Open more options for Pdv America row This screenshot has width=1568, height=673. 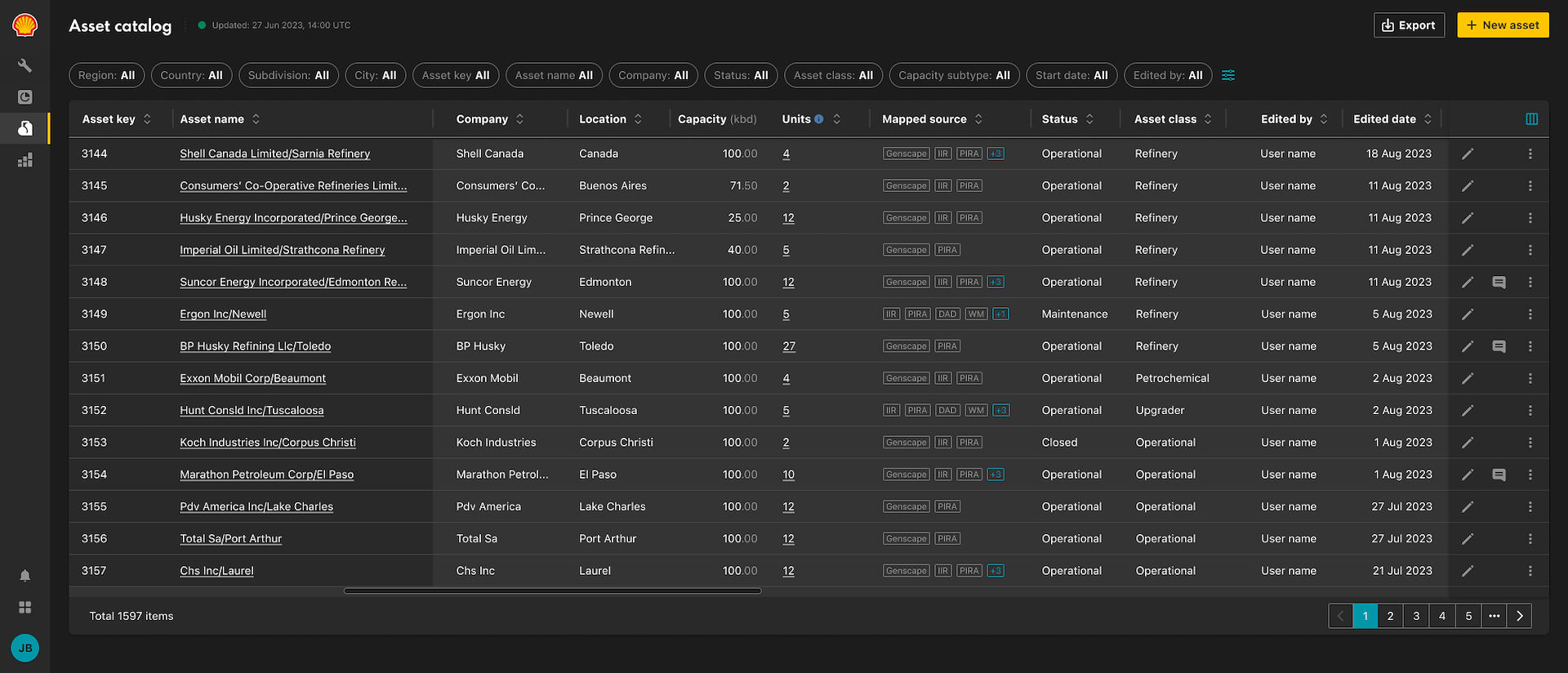(1530, 506)
